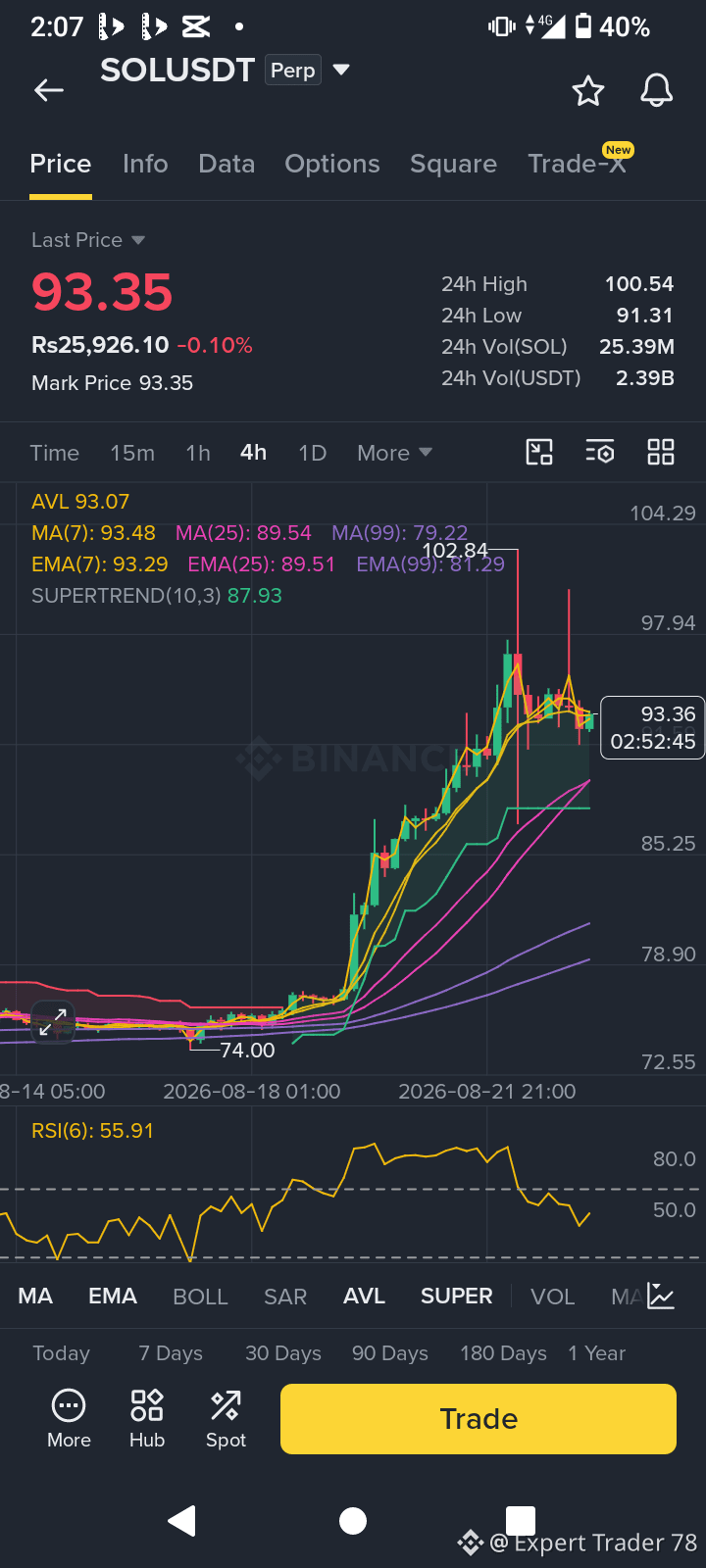Toggle the AVL indicator
This screenshot has width=706, height=1568.
[x=364, y=1297]
